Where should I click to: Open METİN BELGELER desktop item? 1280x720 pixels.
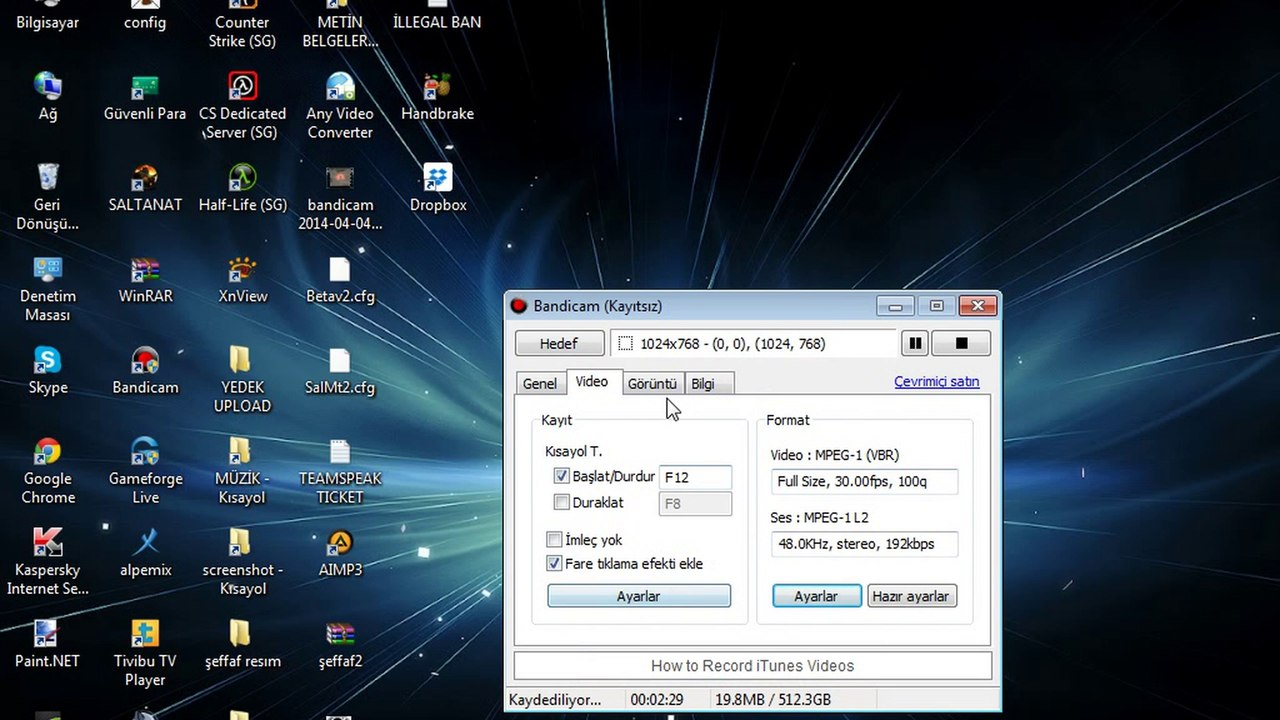tap(340, 25)
